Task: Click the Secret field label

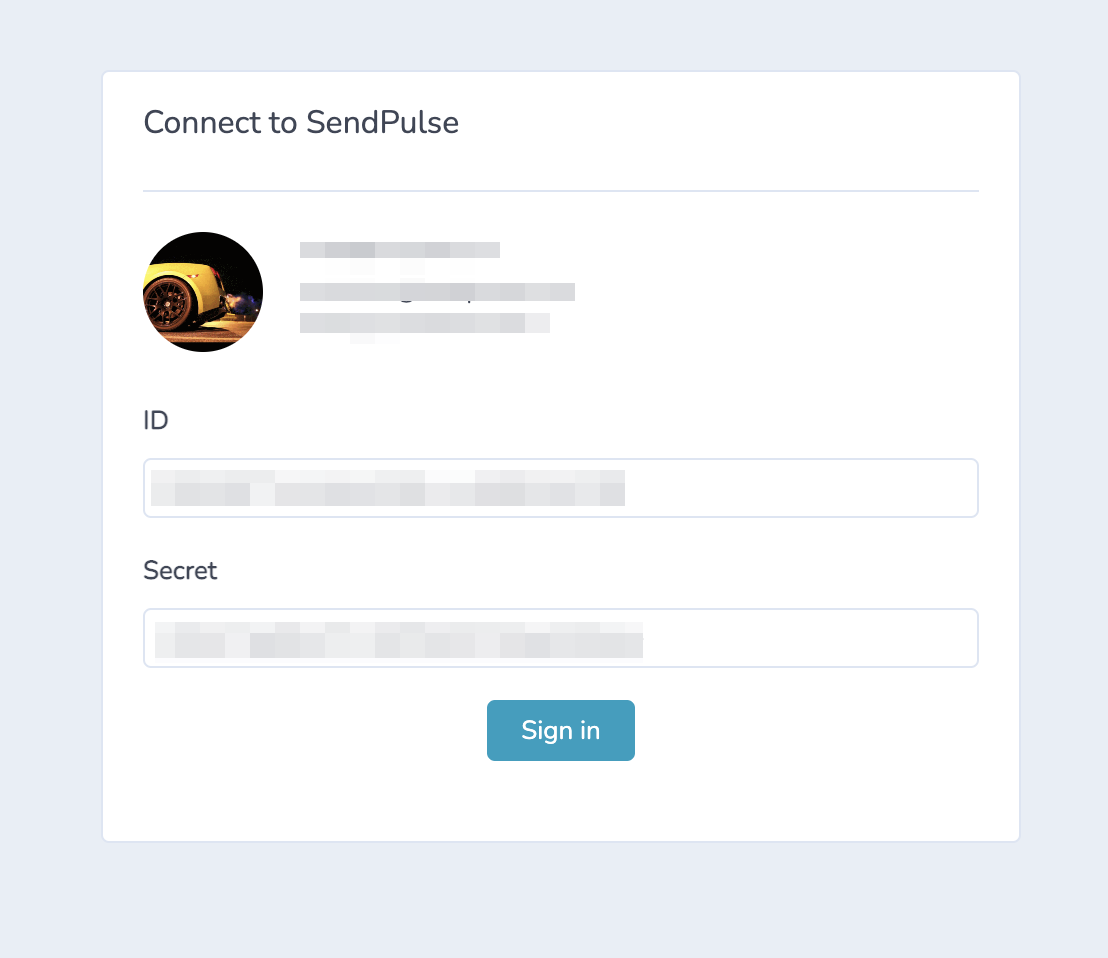Action: point(180,570)
